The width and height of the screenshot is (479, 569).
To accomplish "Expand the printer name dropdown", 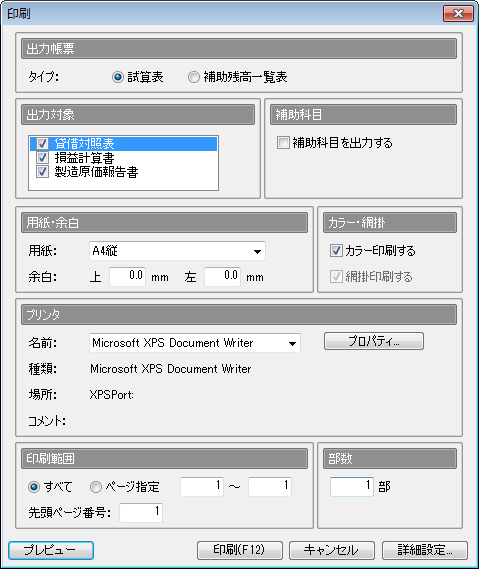I will point(195,343).
